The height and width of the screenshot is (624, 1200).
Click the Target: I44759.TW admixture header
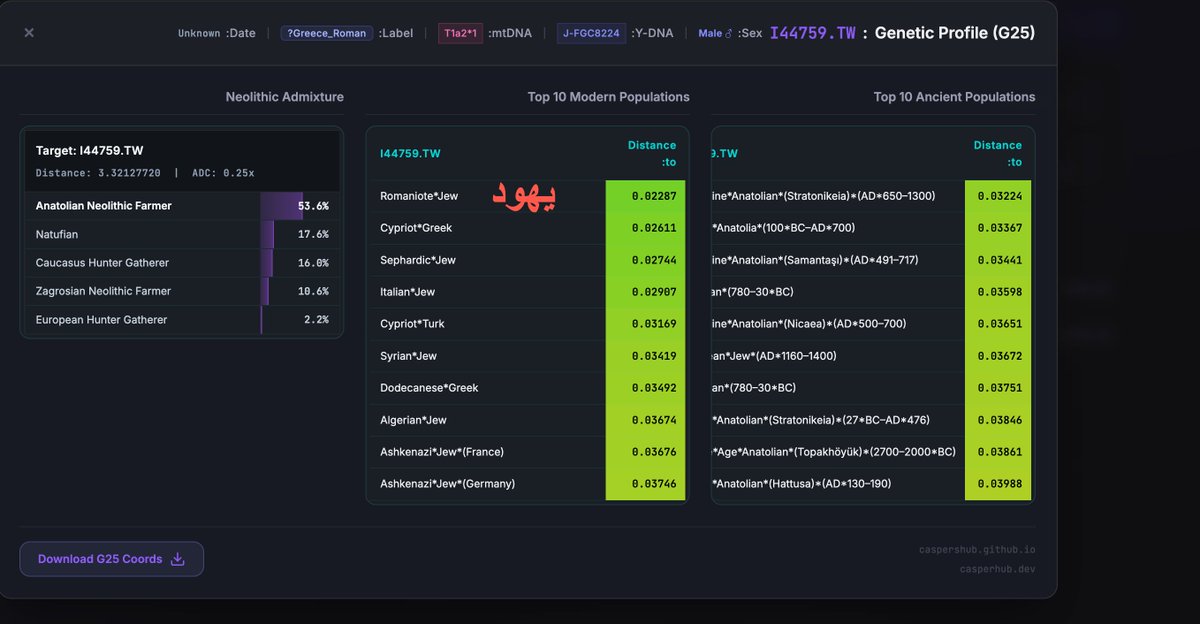pyautogui.click(x=89, y=151)
